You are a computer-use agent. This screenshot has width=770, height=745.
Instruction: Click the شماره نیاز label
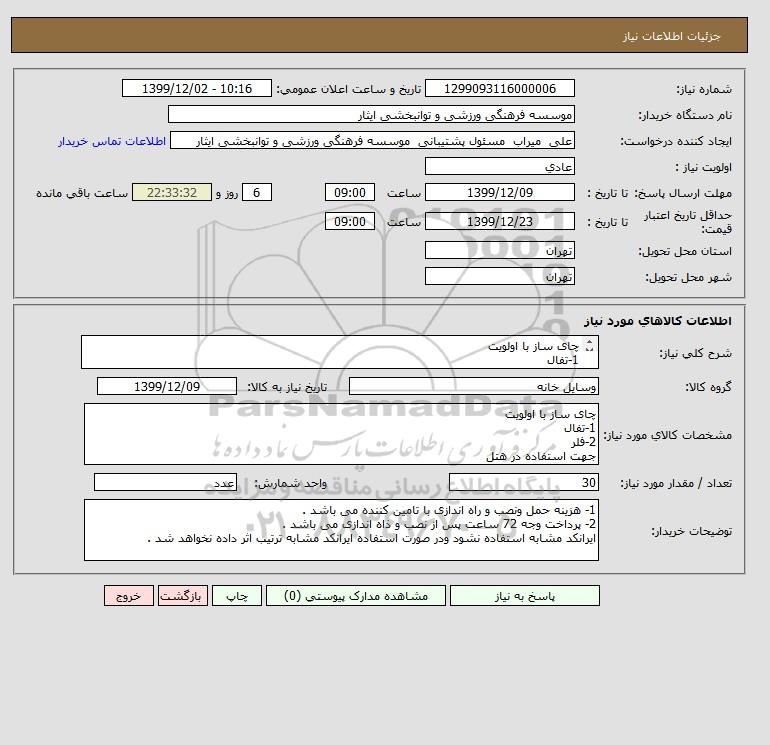tap(704, 89)
